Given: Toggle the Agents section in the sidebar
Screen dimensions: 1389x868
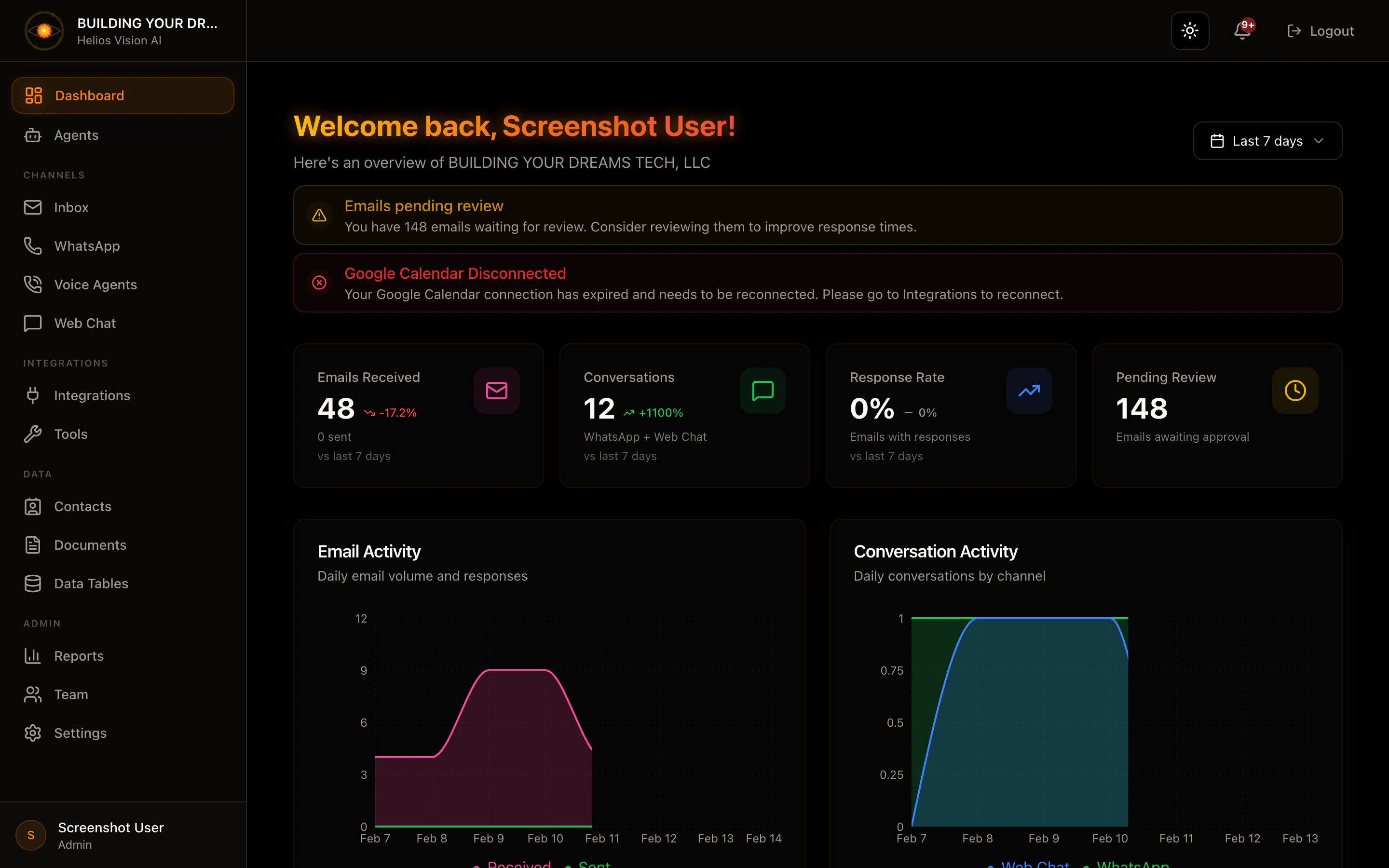Looking at the screenshot, I should point(76,135).
